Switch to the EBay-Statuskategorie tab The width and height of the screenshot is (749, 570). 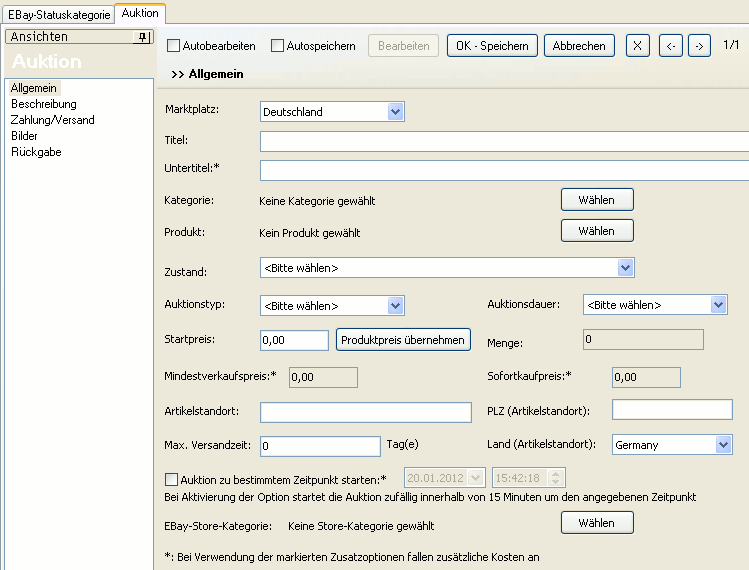[x=59, y=14]
